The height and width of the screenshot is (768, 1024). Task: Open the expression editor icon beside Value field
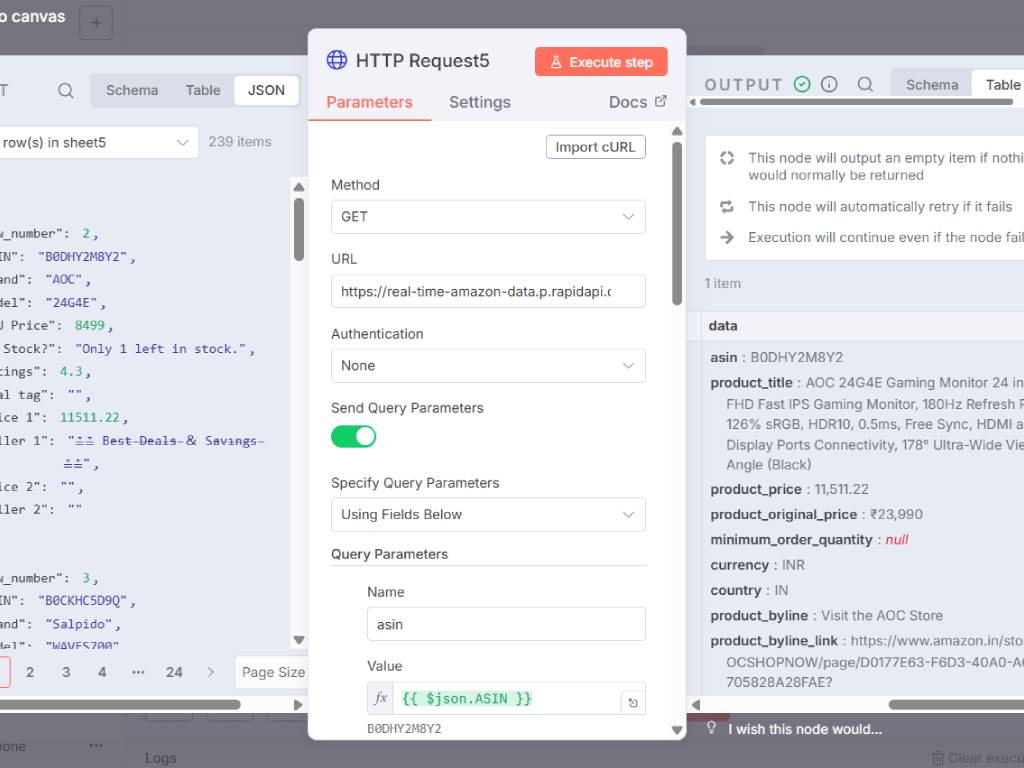632,703
